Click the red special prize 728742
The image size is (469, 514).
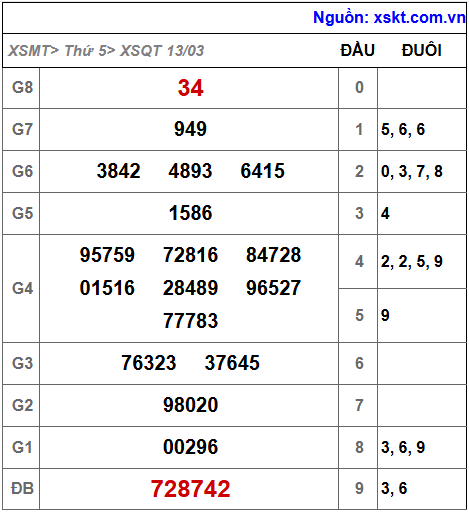point(190,489)
